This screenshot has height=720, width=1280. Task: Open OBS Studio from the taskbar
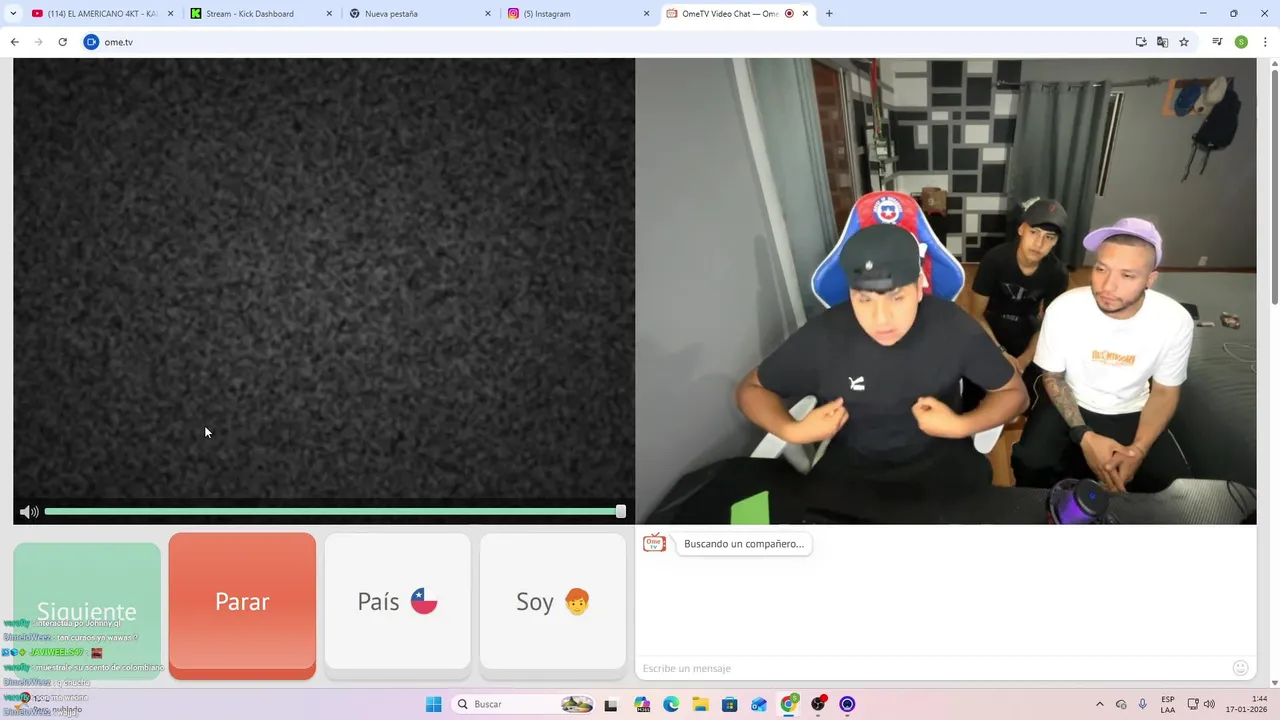point(819,704)
